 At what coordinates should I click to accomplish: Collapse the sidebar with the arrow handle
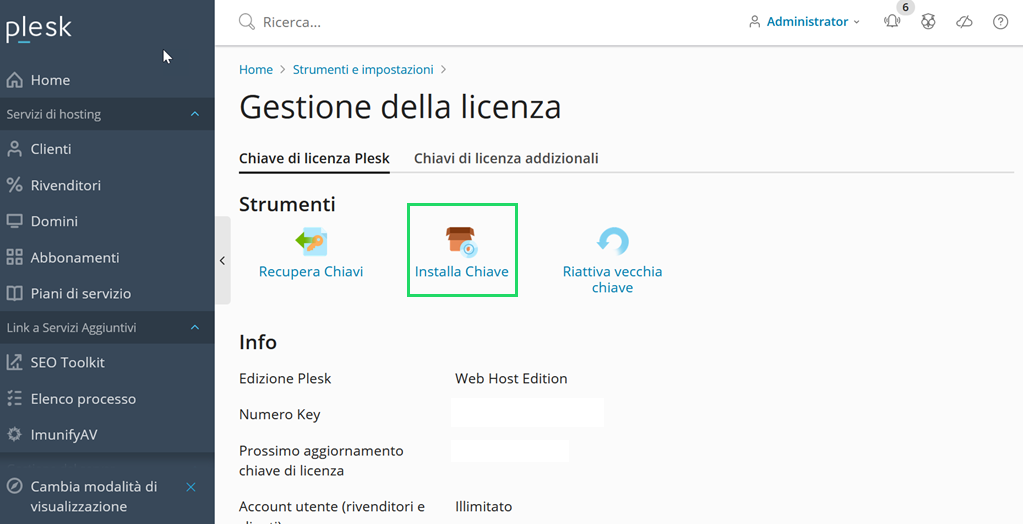coord(223,261)
